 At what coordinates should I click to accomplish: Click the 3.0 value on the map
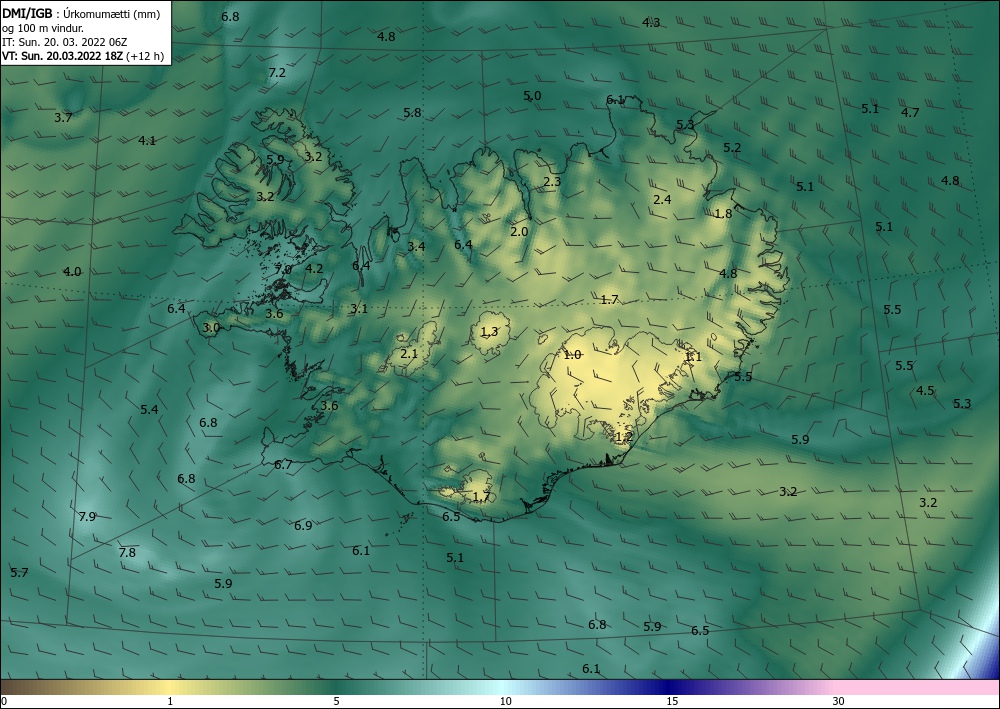[x=211, y=328]
